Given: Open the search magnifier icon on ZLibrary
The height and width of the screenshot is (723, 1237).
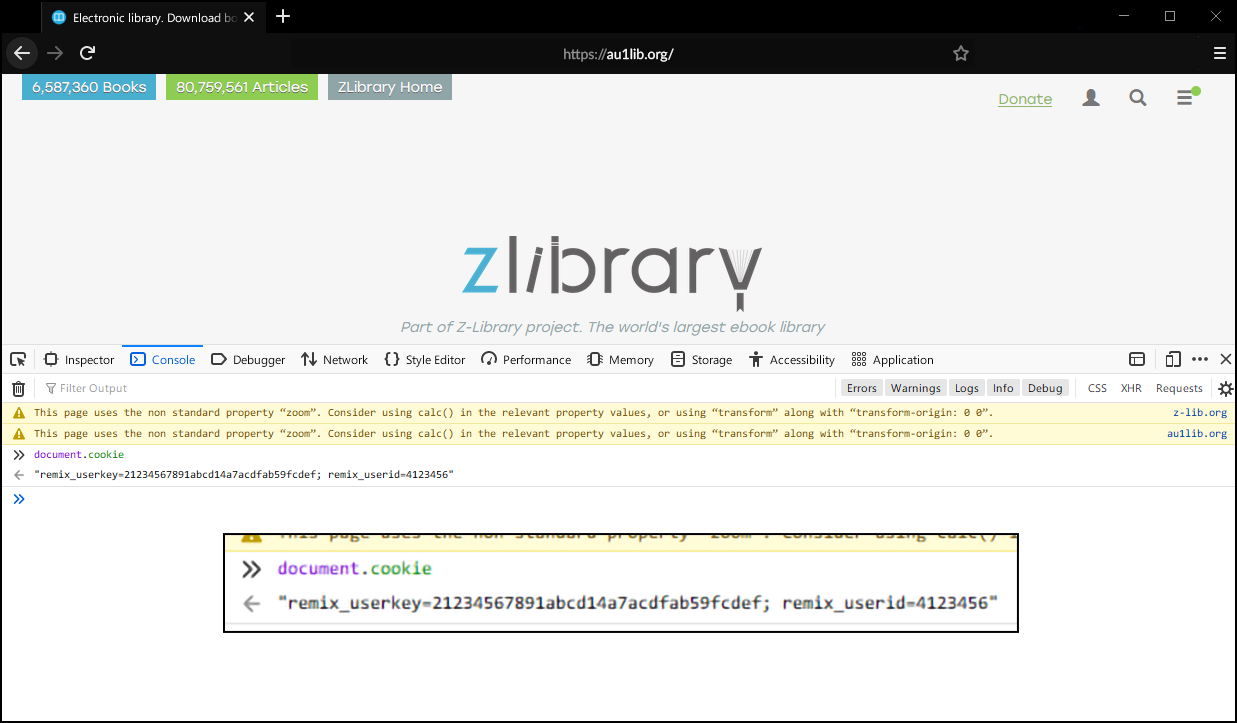Looking at the screenshot, I should pos(1138,98).
